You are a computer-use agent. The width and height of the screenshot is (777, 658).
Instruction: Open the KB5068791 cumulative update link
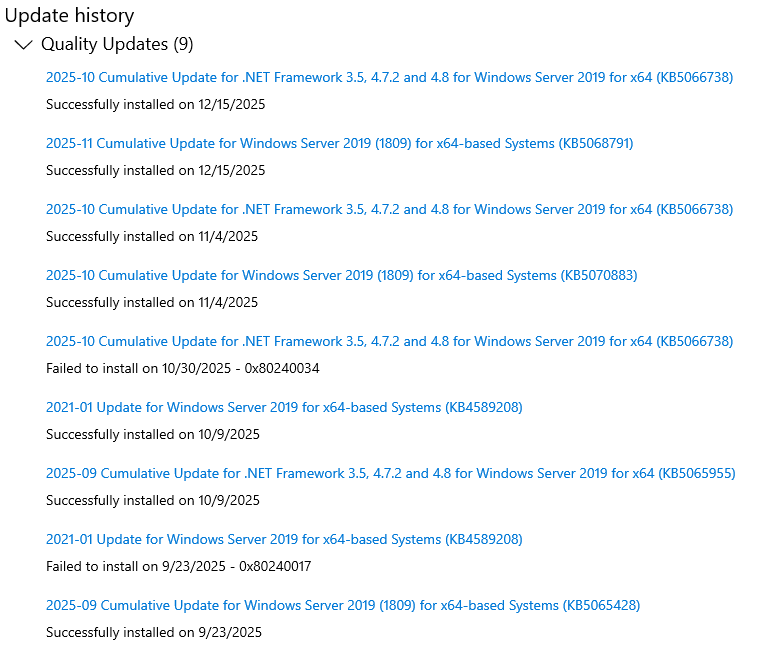pyautogui.click(x=339, y=143)
